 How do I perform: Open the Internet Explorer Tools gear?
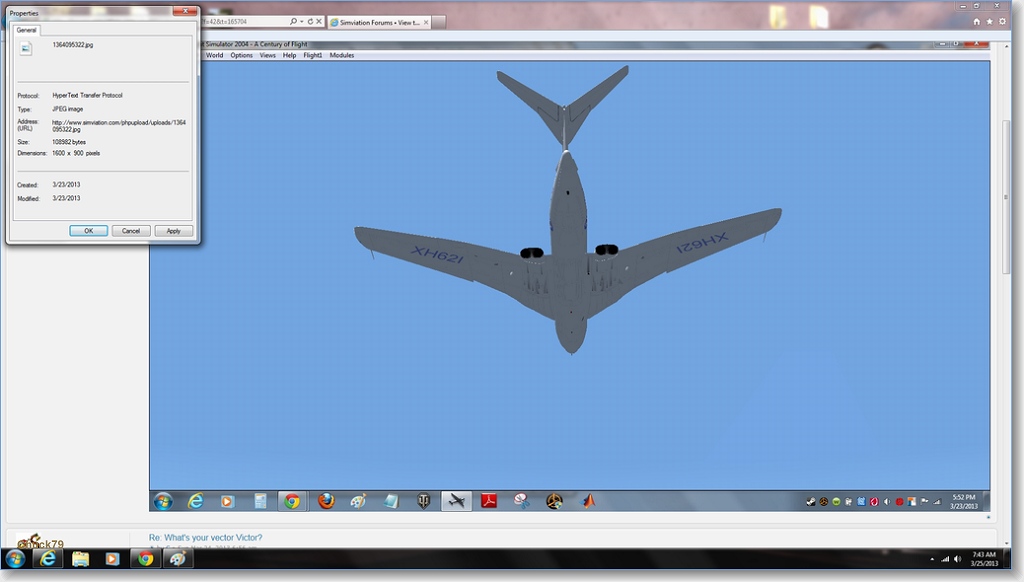pos(1002,22)
